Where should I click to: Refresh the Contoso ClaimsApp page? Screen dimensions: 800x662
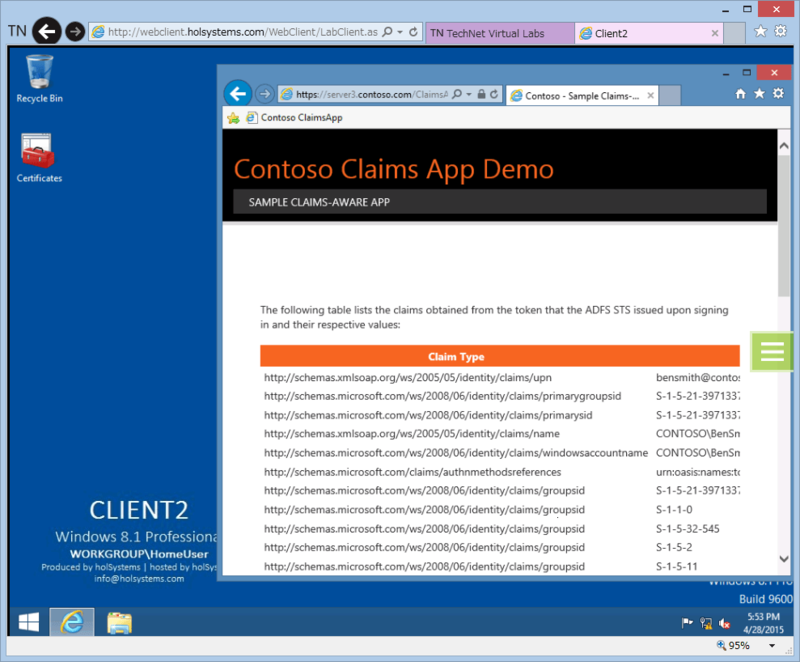[x=494, y=94]
